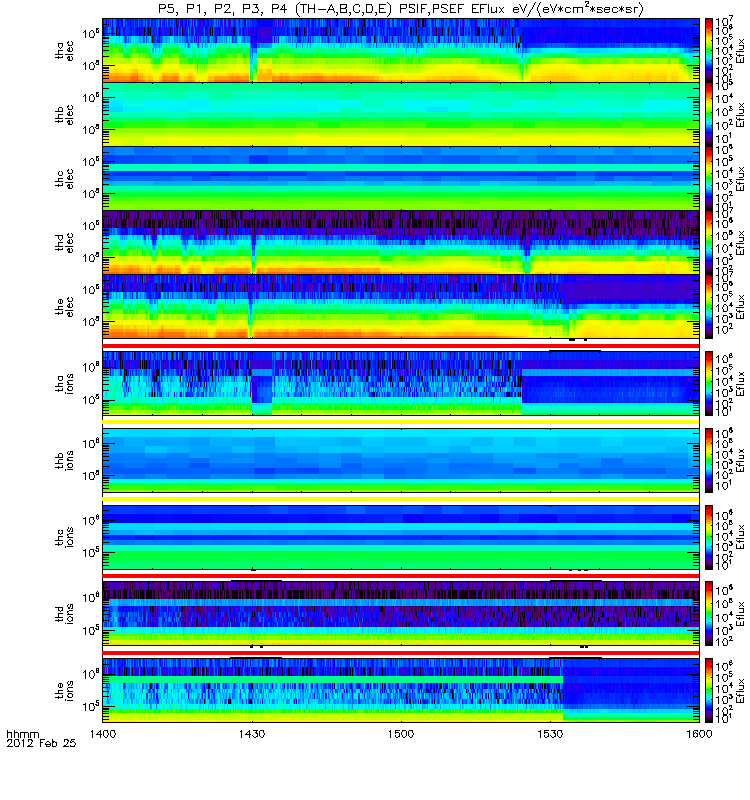Click the '2012 Feb 25' date label
The image size is (750, 800).
(41, 743)
